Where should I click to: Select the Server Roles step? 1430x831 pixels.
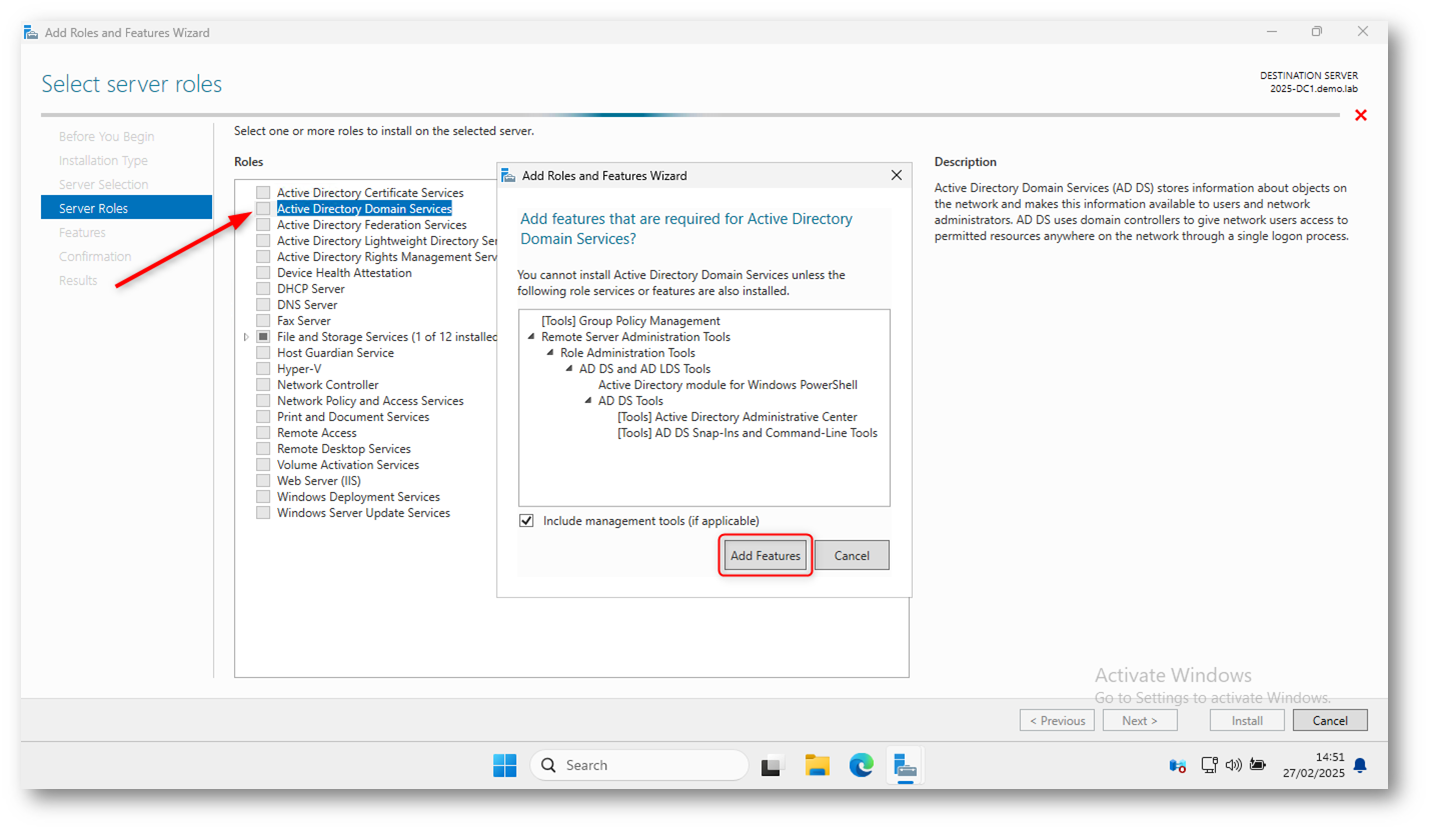[x=126, y=208]
